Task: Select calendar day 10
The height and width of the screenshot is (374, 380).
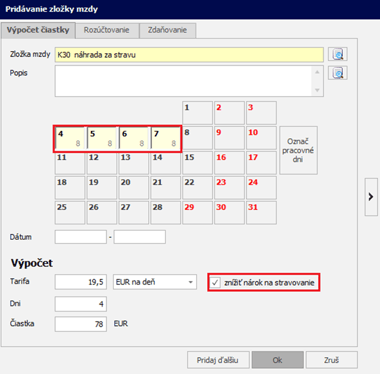Action: (261, 138)
